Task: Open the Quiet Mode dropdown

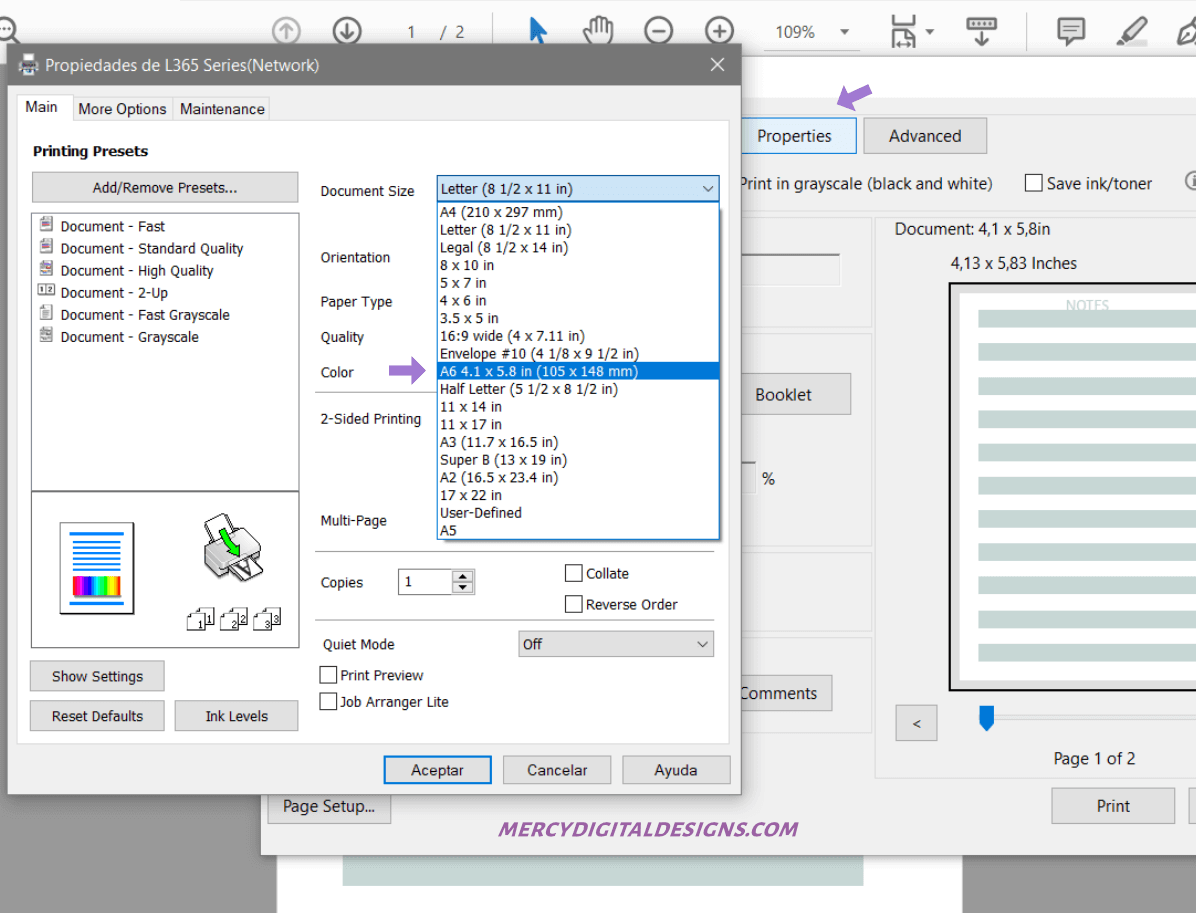Action: point(615,644)
